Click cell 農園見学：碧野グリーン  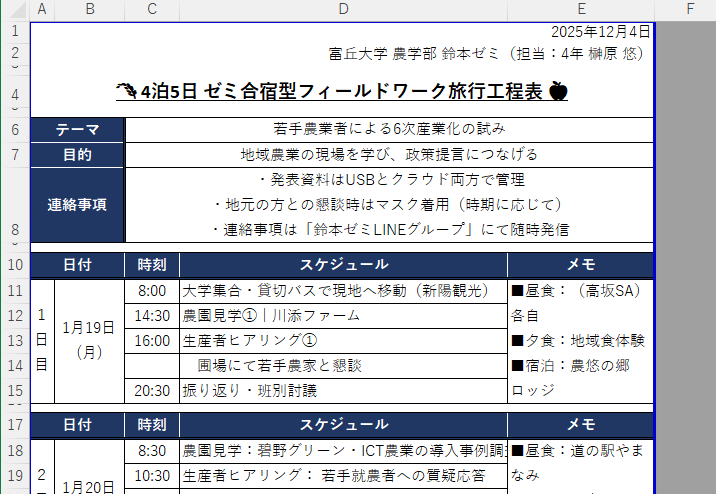point(343,451)
